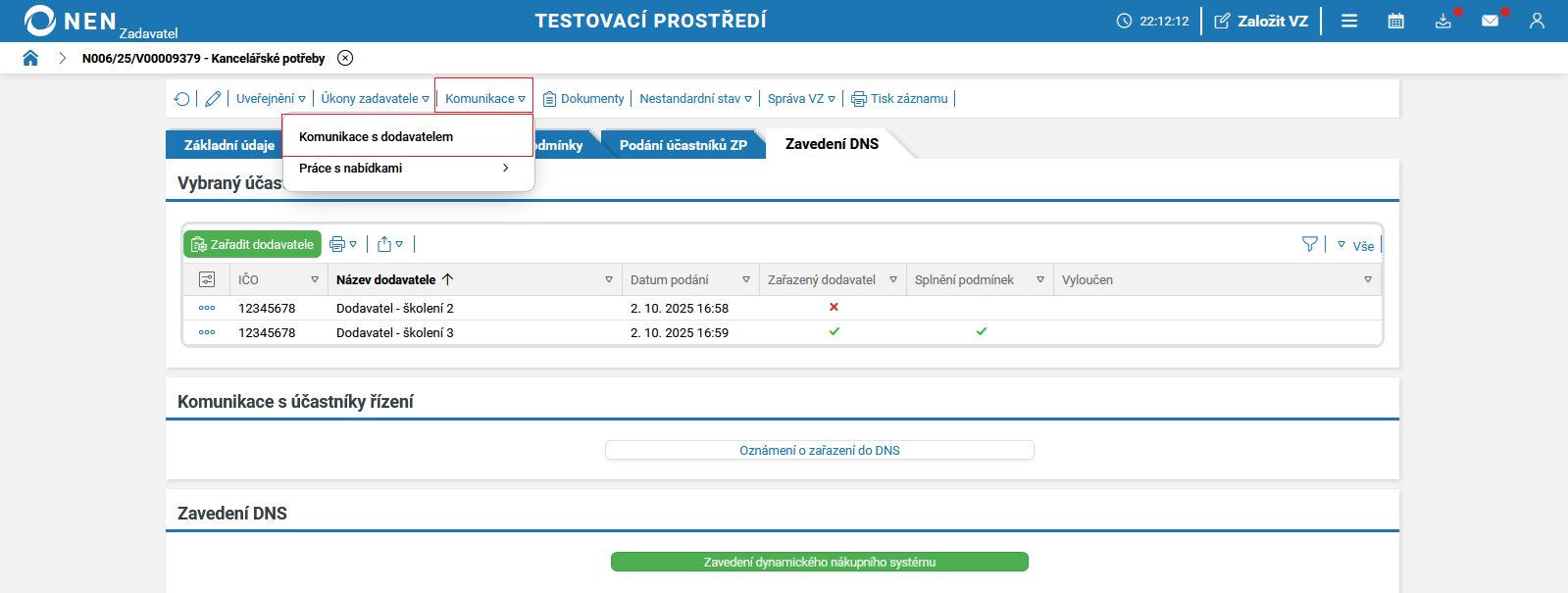Click Dodavatel - školení 2 name cell

395,308
